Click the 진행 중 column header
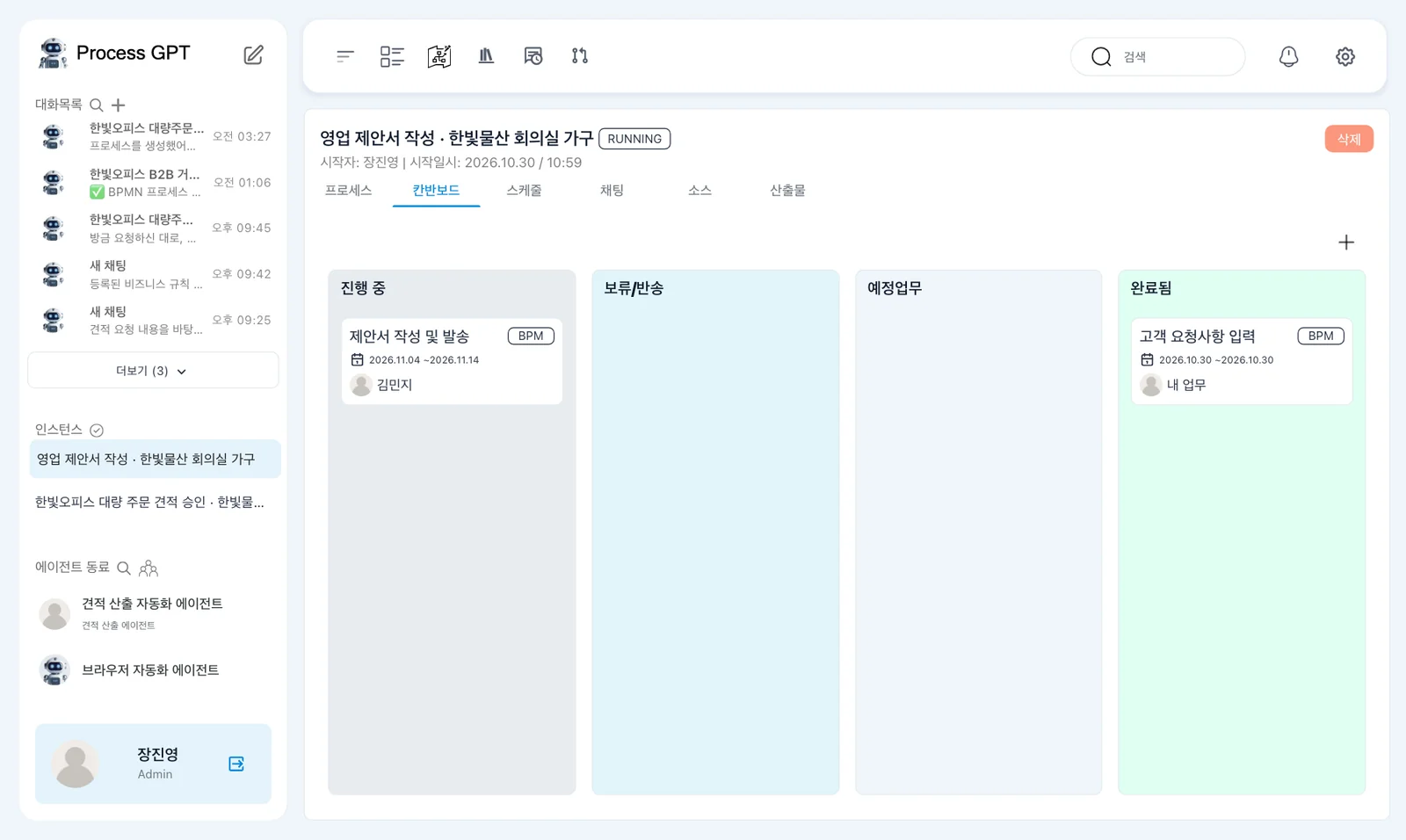Viewport: 1406px width, 840px height. [363, 288]
